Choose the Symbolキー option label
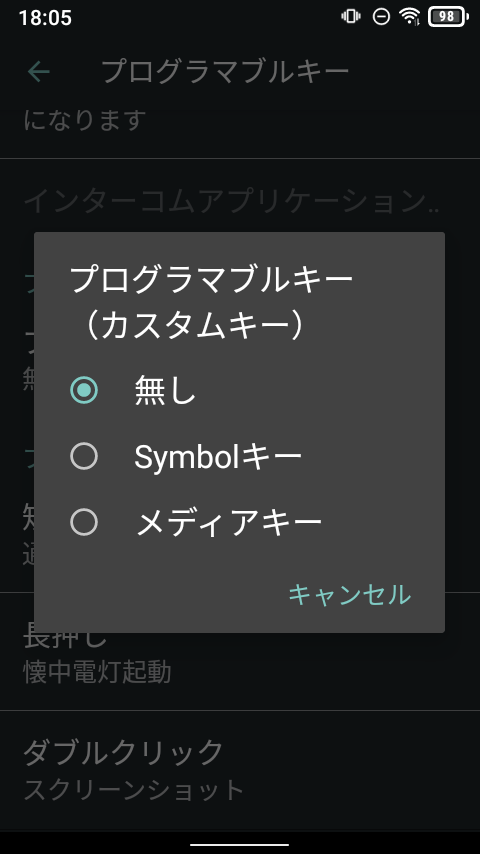480x854 pixels. click(218, 456)
